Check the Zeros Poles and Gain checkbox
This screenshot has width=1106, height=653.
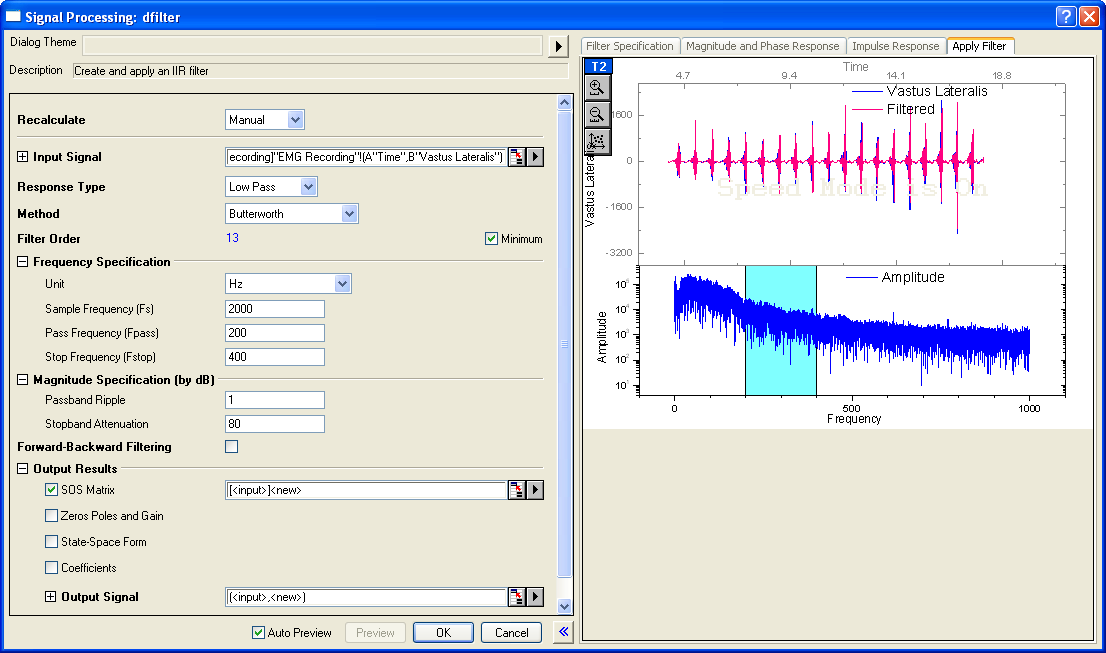(51, 515)
